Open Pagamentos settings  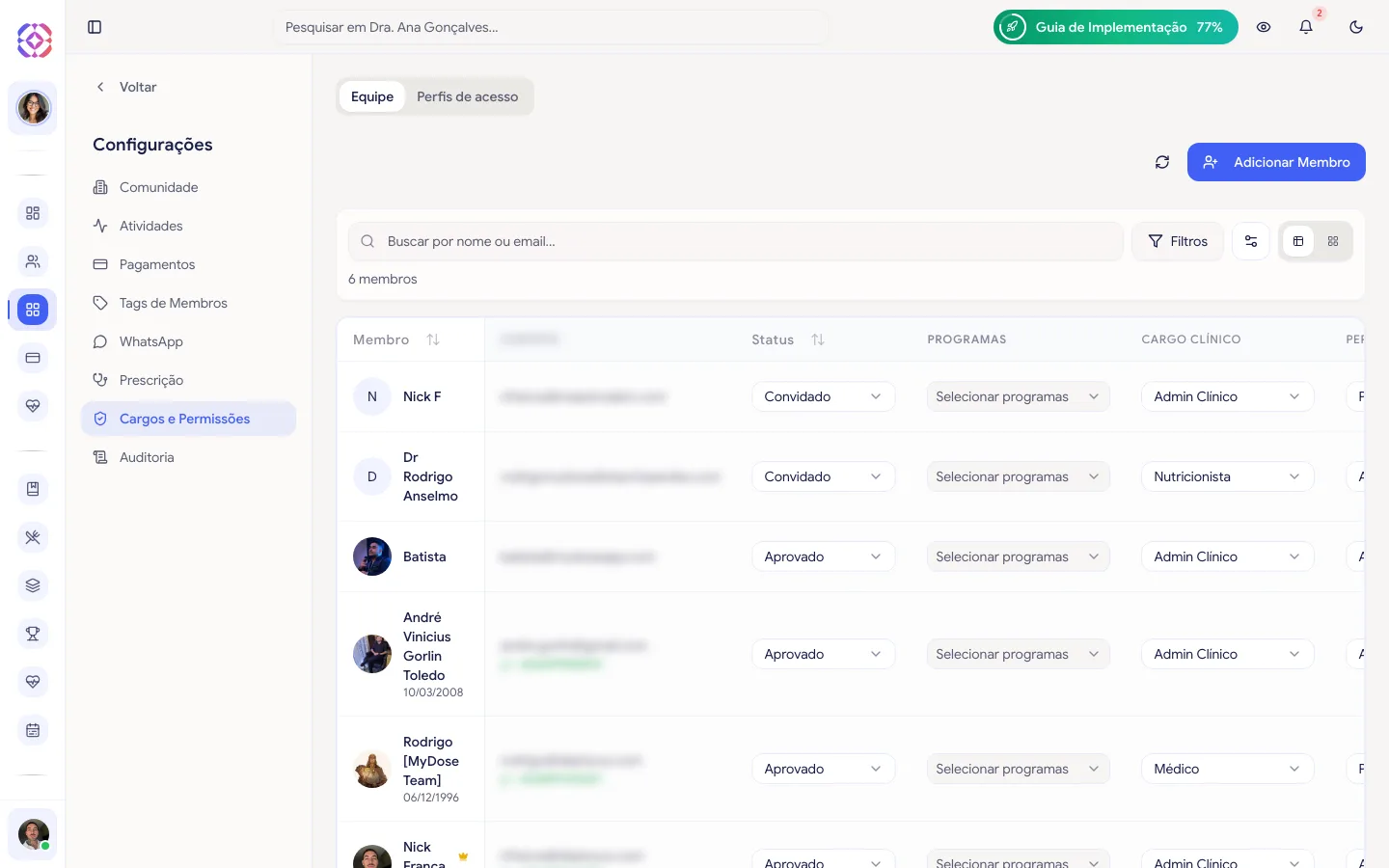click(188, 264)
